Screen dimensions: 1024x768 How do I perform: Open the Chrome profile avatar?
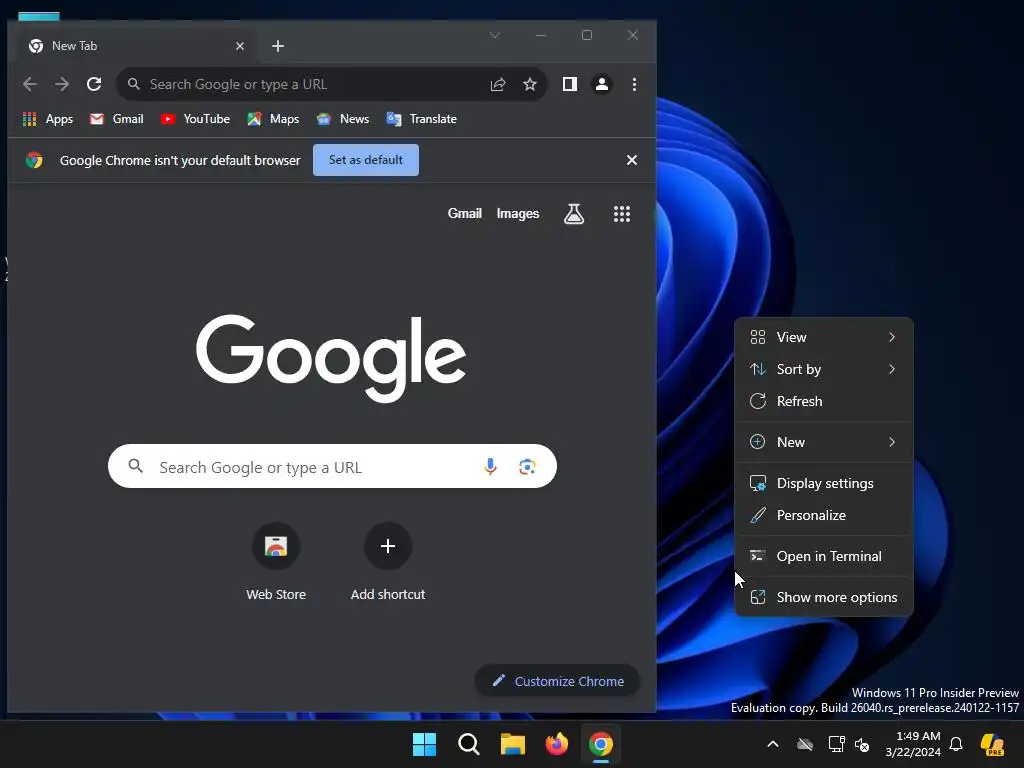(x=601, y=84)
